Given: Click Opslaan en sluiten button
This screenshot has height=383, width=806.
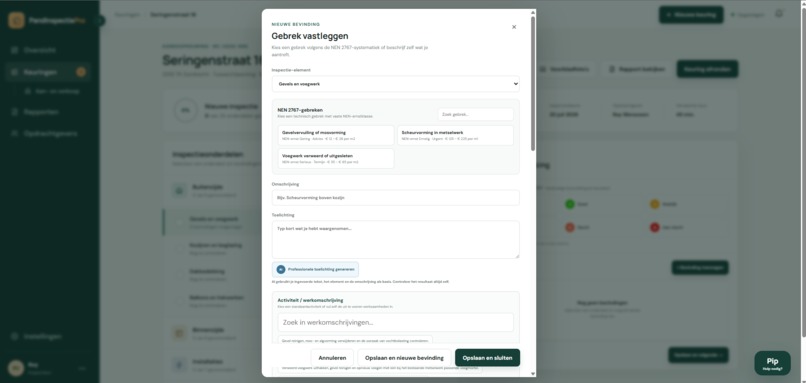Looking at the screenshot, I should pos(487,358).
